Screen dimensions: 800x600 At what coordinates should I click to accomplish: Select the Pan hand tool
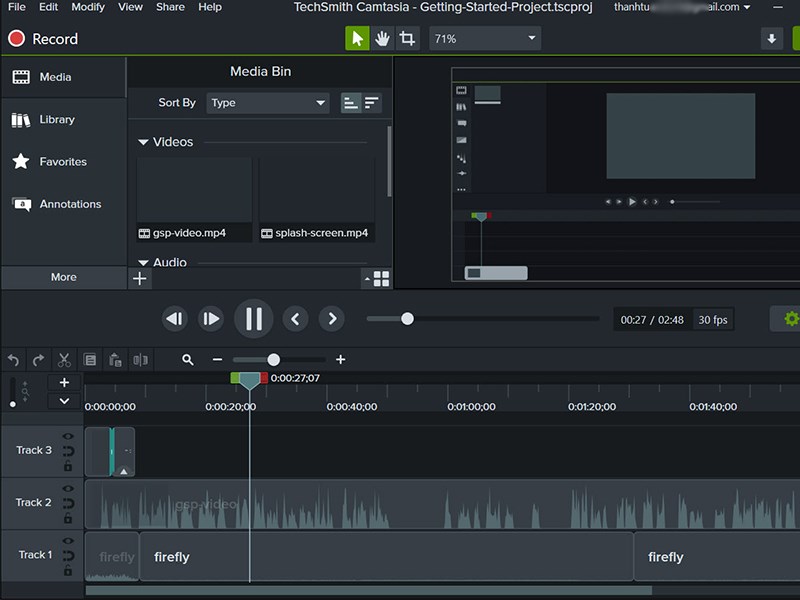[384, 38]
